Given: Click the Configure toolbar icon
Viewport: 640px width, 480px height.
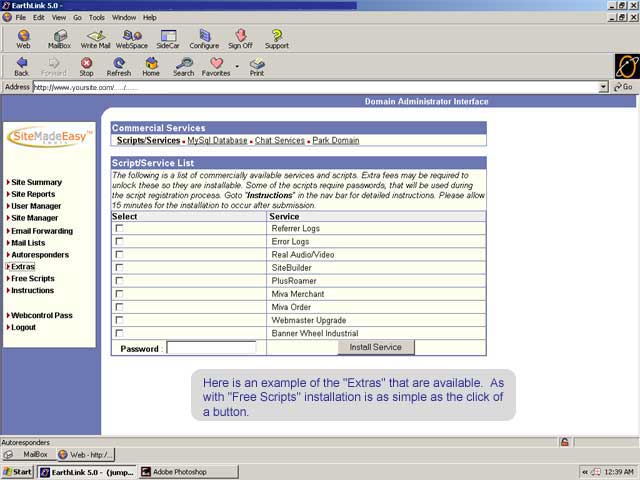Looking at the screenshot, I should click(x=204, y=38).
